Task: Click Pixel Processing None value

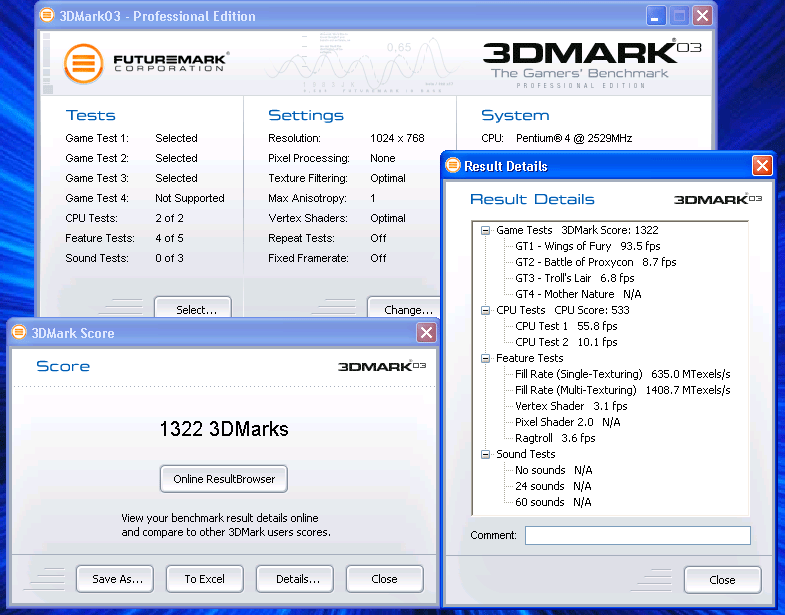Action: click(x=382, y=158)
